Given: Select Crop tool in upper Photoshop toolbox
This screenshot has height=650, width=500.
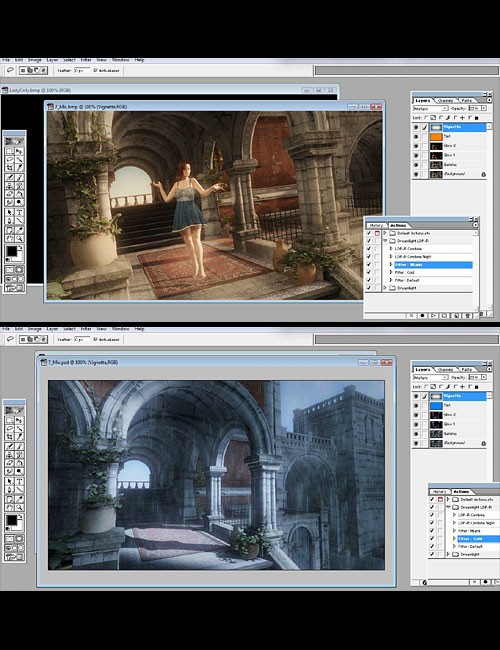Looking at the screenshot, I should point(10,167).
